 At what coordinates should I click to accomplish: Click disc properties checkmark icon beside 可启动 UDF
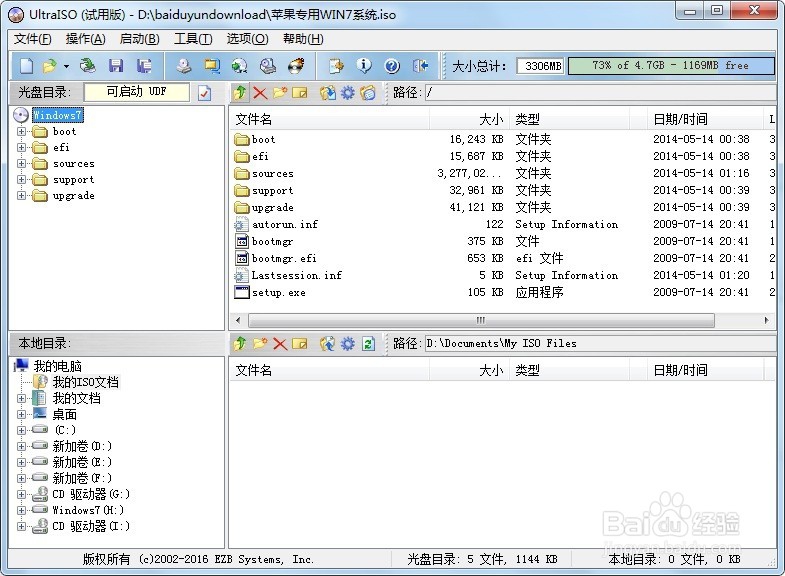tap(204, 93)
